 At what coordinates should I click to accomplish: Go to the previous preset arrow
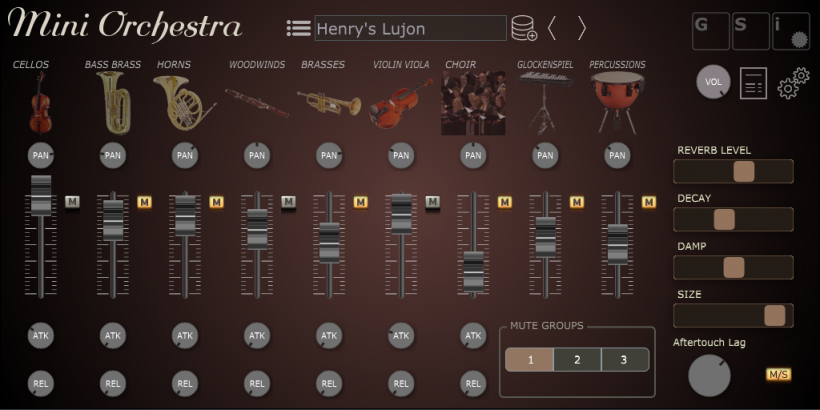[551, 29]
